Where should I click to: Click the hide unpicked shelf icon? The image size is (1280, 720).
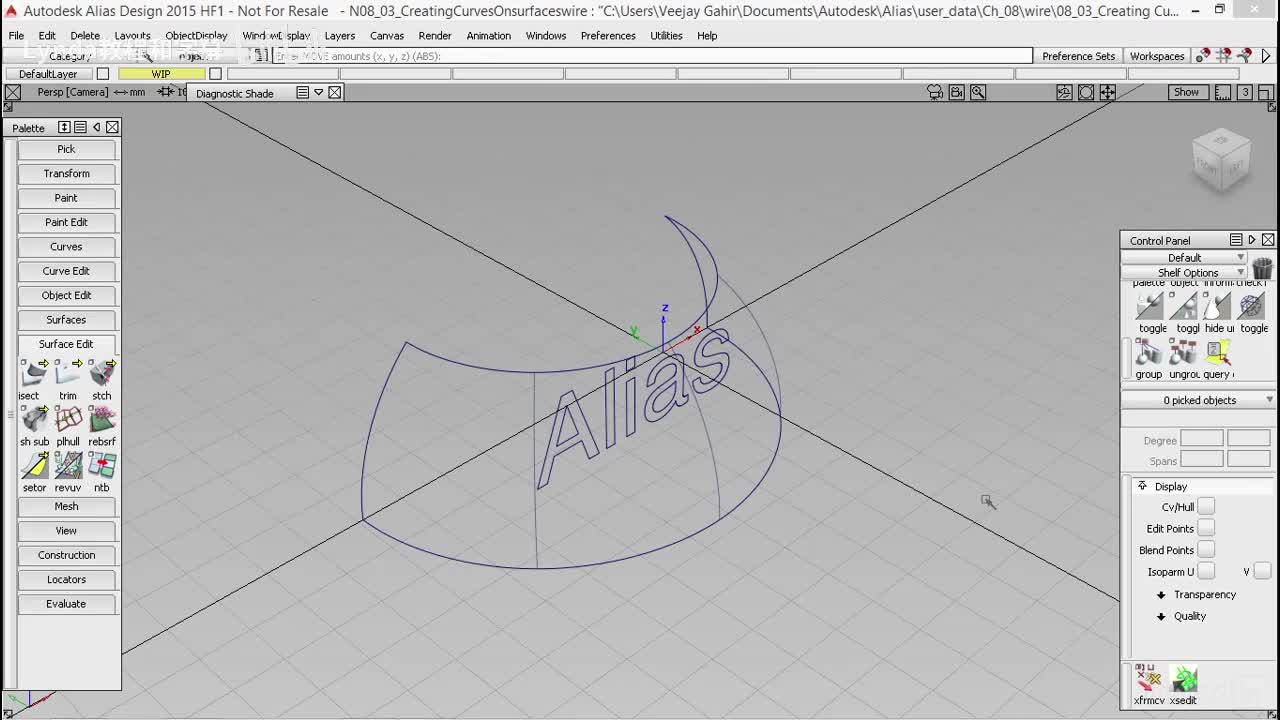click(x=1217, y=306)
